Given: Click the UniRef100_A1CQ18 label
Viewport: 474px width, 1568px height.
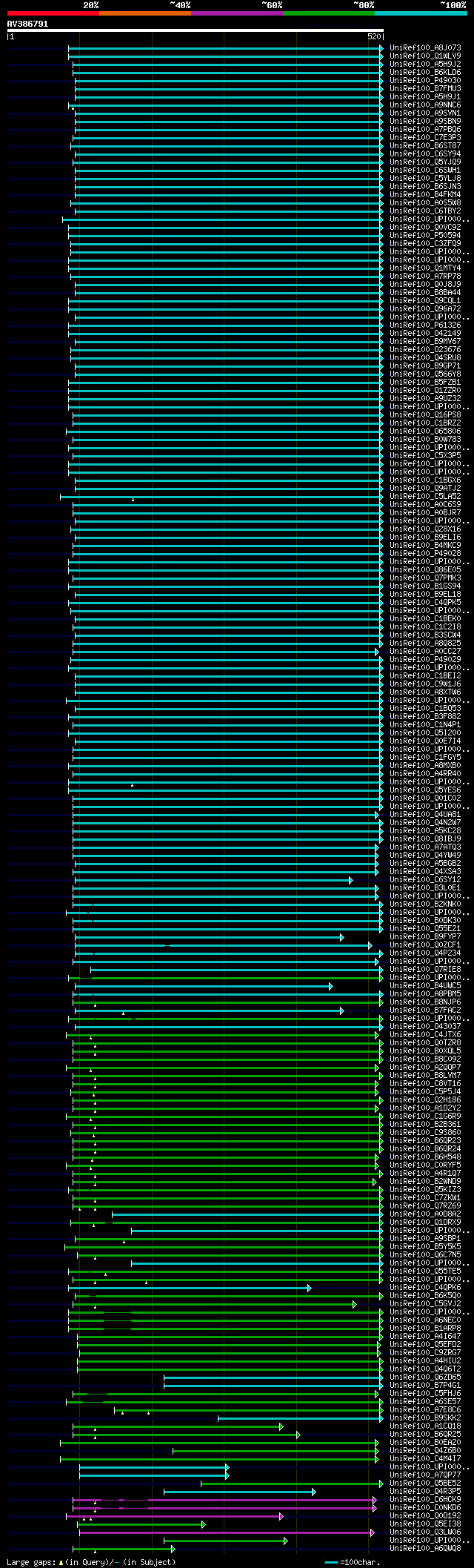Looking at the screenshot, I should 425,1426.
